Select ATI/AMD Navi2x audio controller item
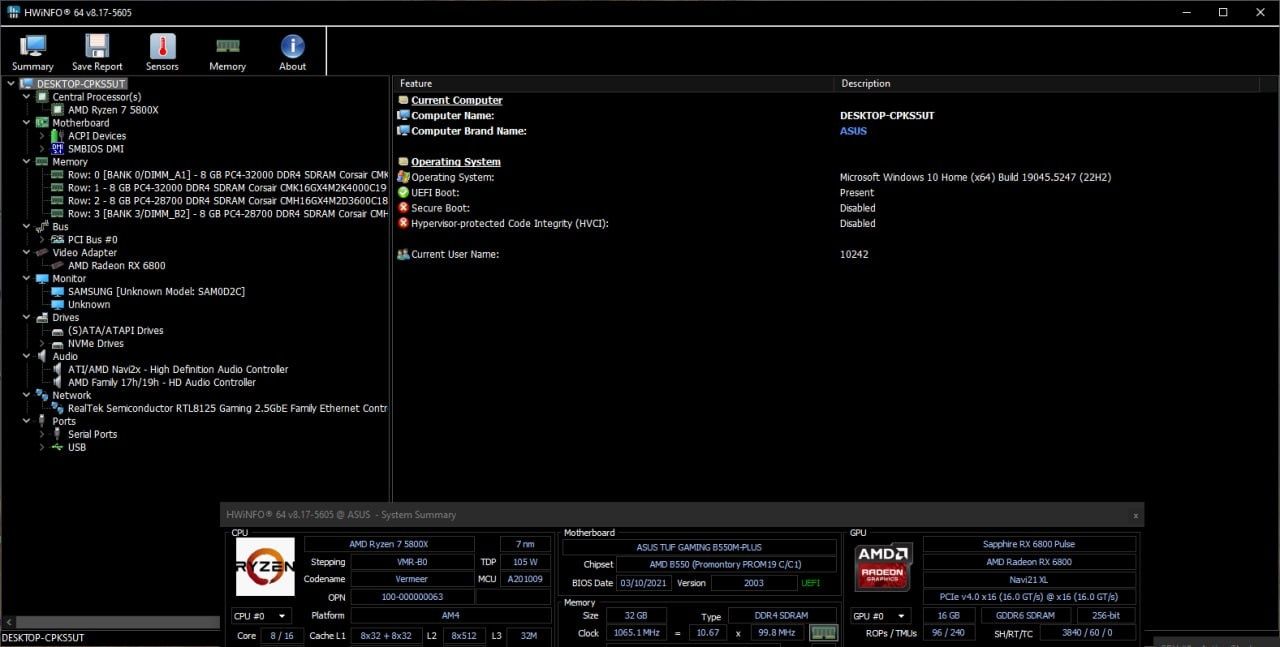This screenshot has width=1280, height=647. click(178, 369)
